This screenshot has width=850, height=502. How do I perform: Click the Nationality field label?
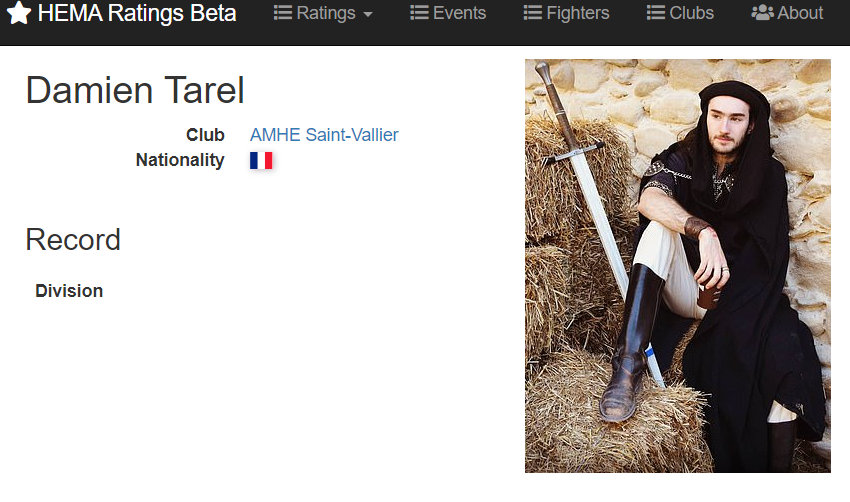pyautogui.click(x=180, y=160)
